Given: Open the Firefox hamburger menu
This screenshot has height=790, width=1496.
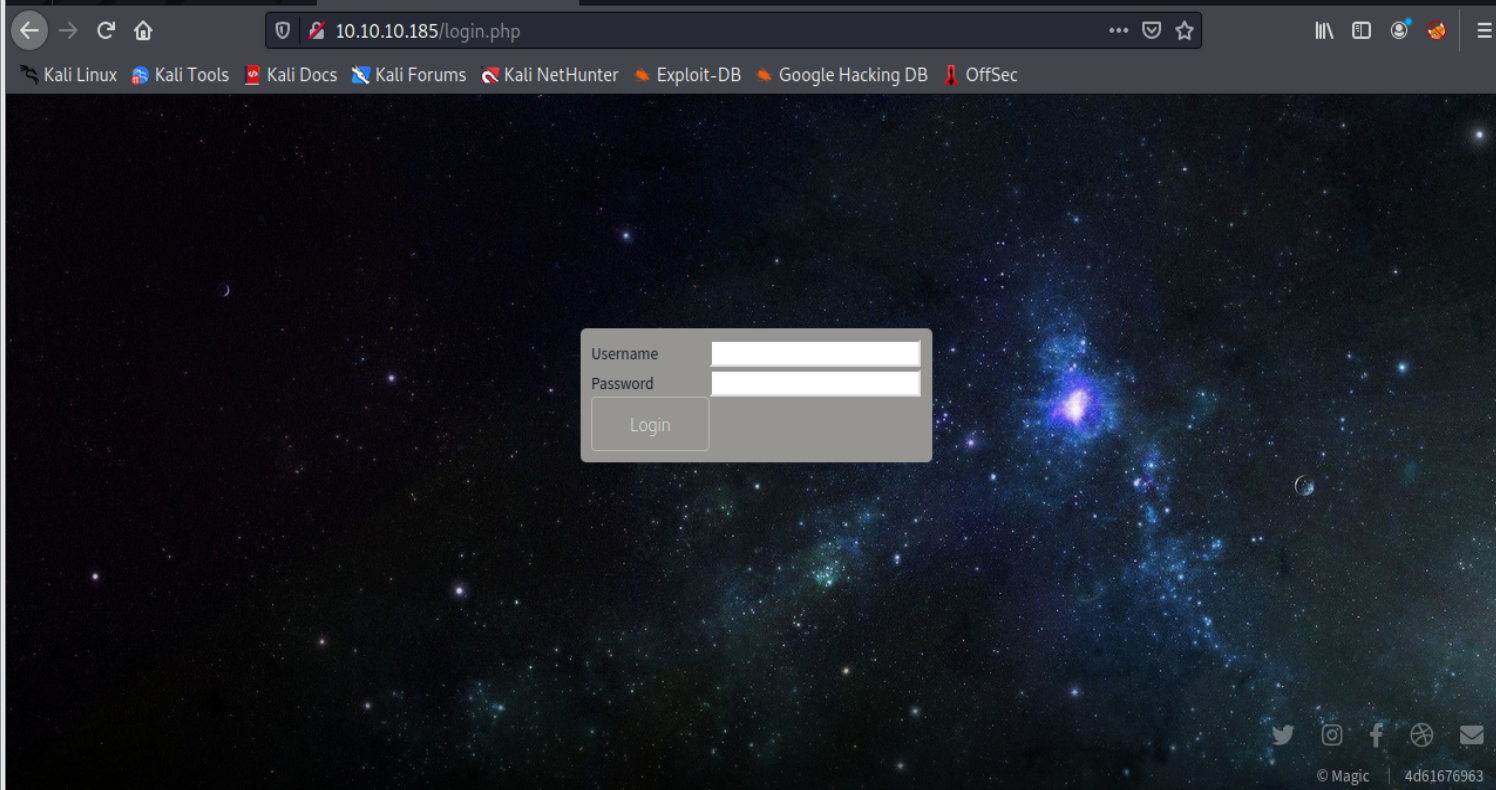Looking at the screenshot, I should tap(1484, 31).
